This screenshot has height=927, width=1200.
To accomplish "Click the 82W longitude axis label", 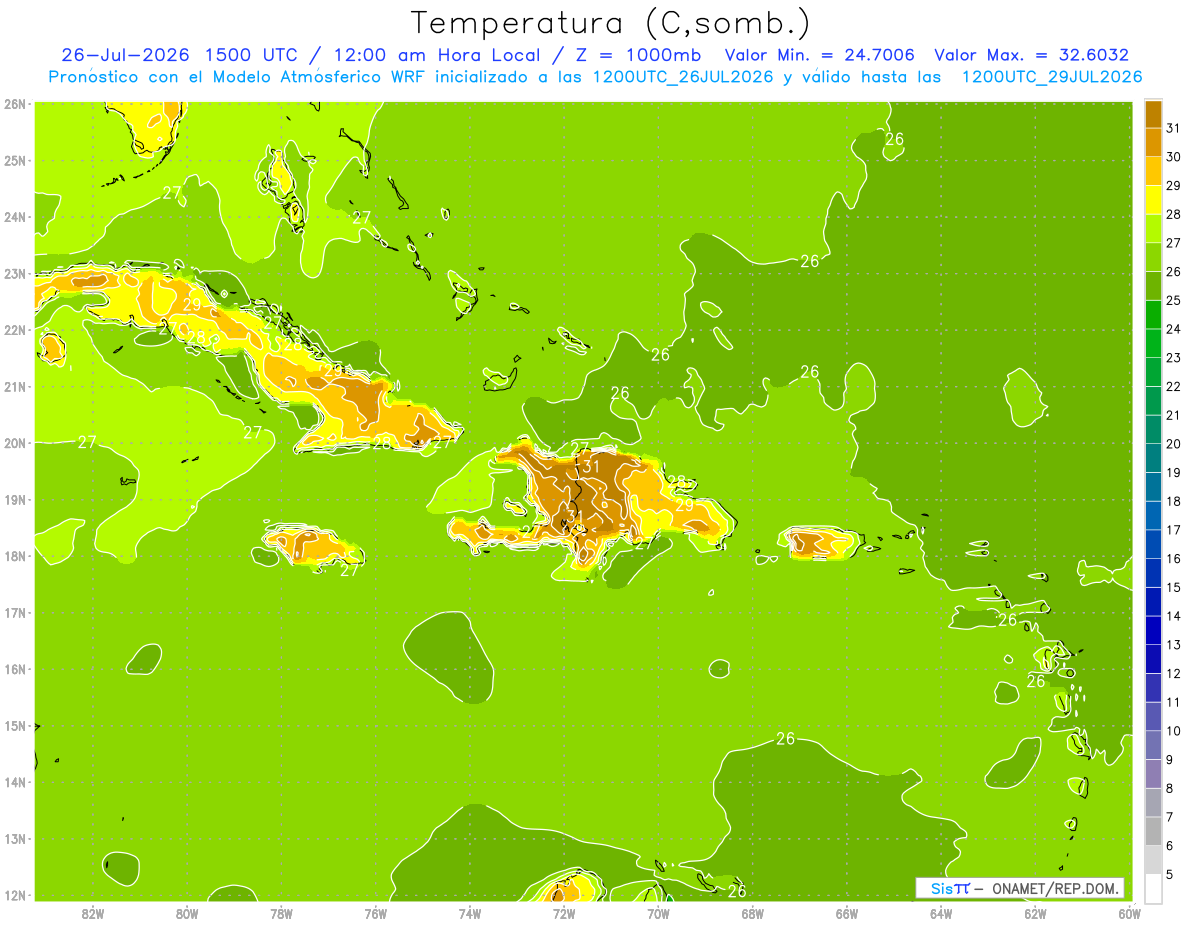I will (x=93, y=913).
